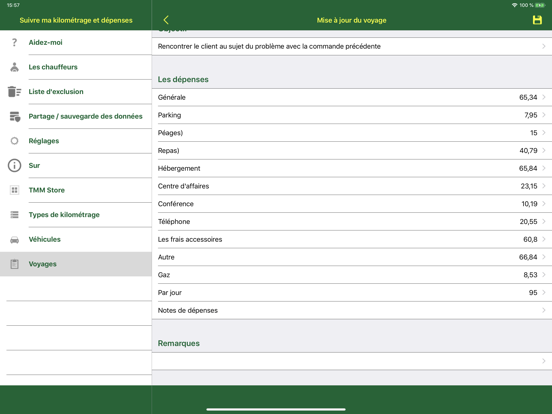Click the 60,8 frais accessoires amount
This screenshot has height=414, width=552.
[x=530, y=239]
